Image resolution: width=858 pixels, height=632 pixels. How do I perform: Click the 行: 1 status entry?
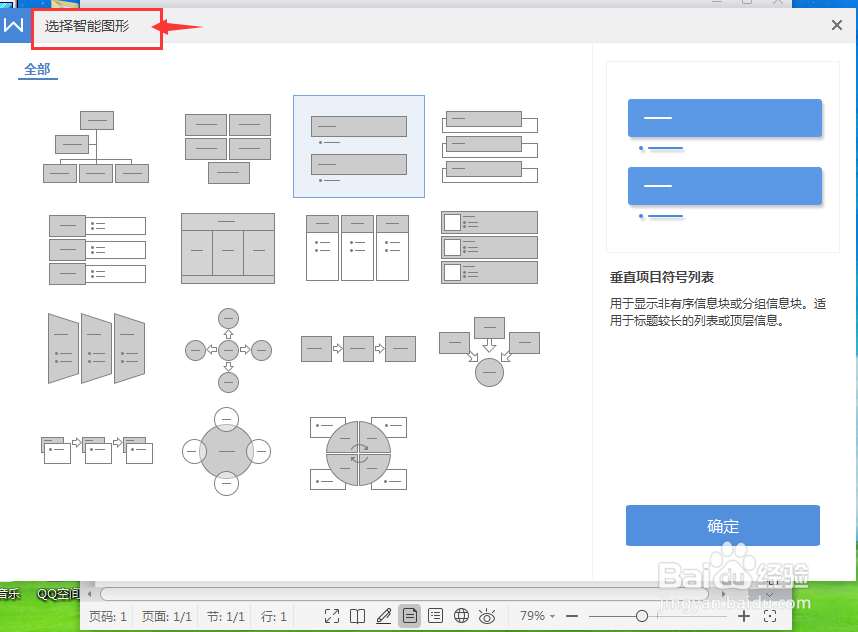click(274, 617)
